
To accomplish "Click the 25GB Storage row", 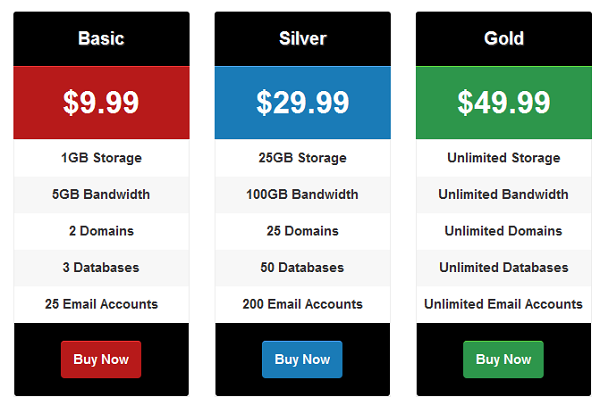I will pyautogui.click(x=303, y=158).
